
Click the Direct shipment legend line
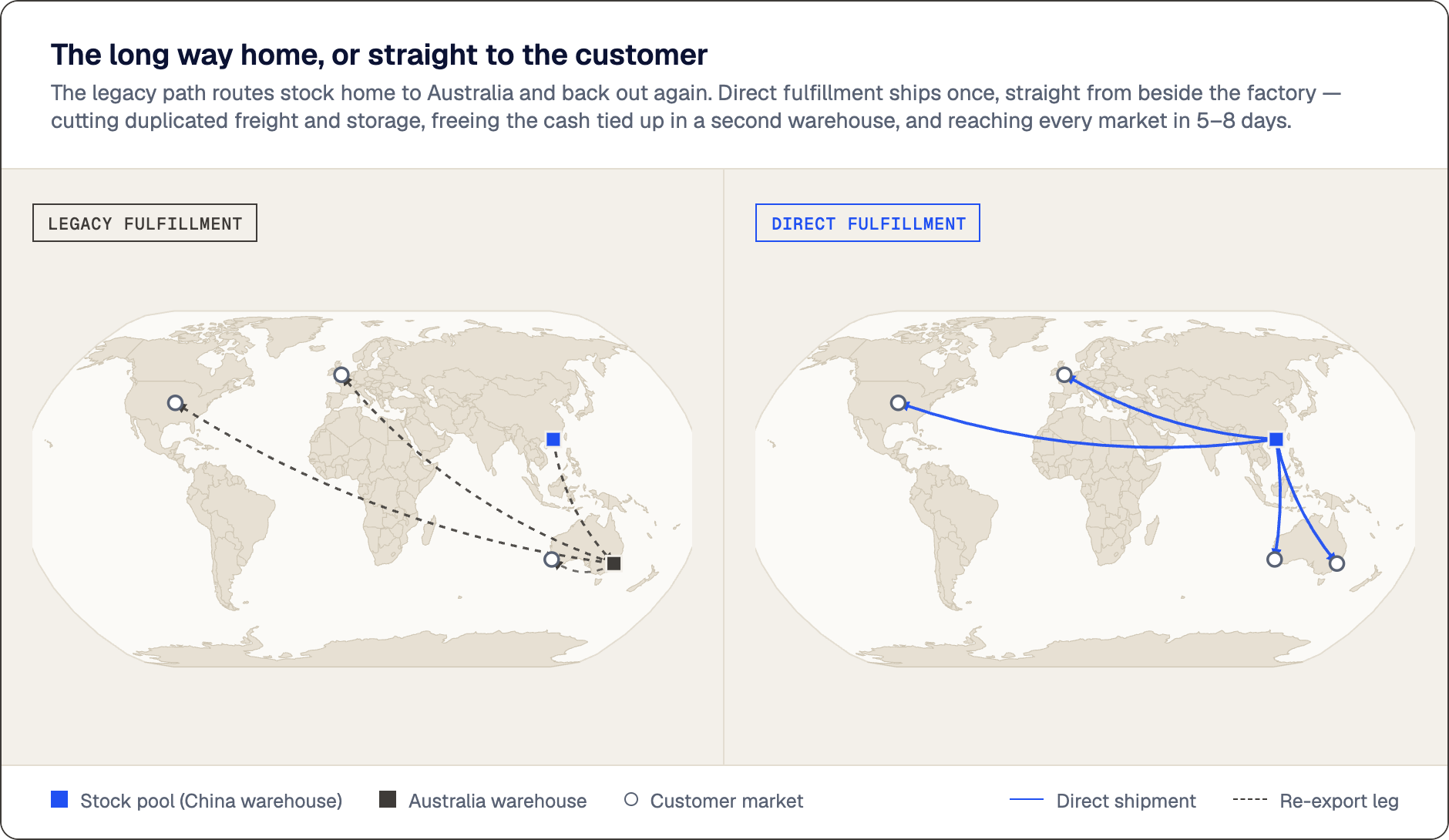pos(1027,800)
